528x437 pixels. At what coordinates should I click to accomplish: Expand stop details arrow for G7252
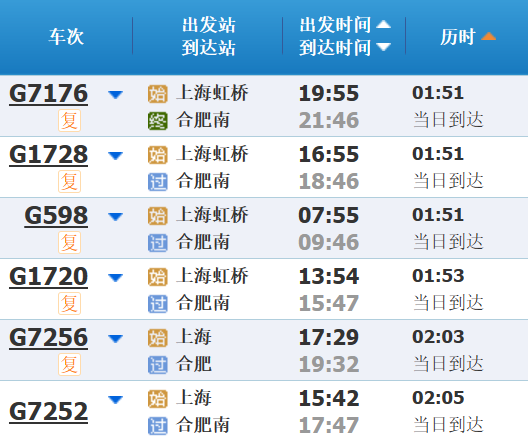click(x=116, y=400)
